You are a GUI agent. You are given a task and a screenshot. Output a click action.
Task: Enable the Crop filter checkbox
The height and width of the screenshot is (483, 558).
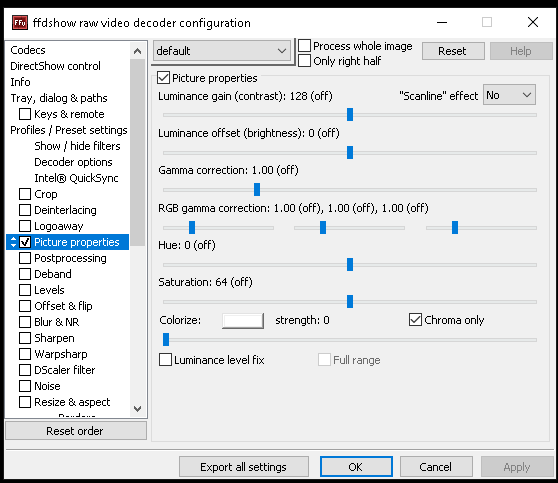coord(25,194)
